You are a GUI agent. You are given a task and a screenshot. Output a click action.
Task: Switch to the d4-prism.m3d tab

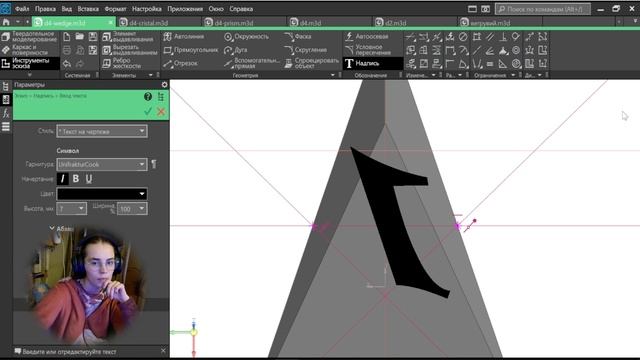coord(244,23)
